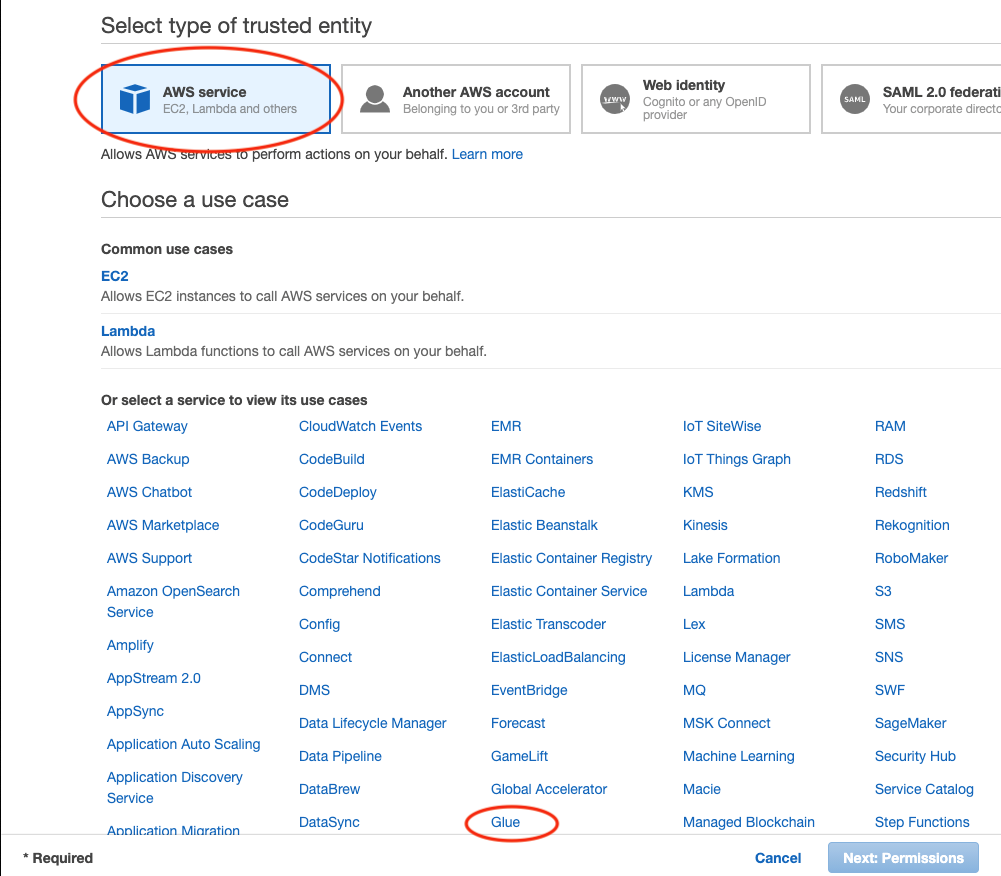Click the Kinesis service link
This screenshot has height=876, width=1001.
[705, 525]
